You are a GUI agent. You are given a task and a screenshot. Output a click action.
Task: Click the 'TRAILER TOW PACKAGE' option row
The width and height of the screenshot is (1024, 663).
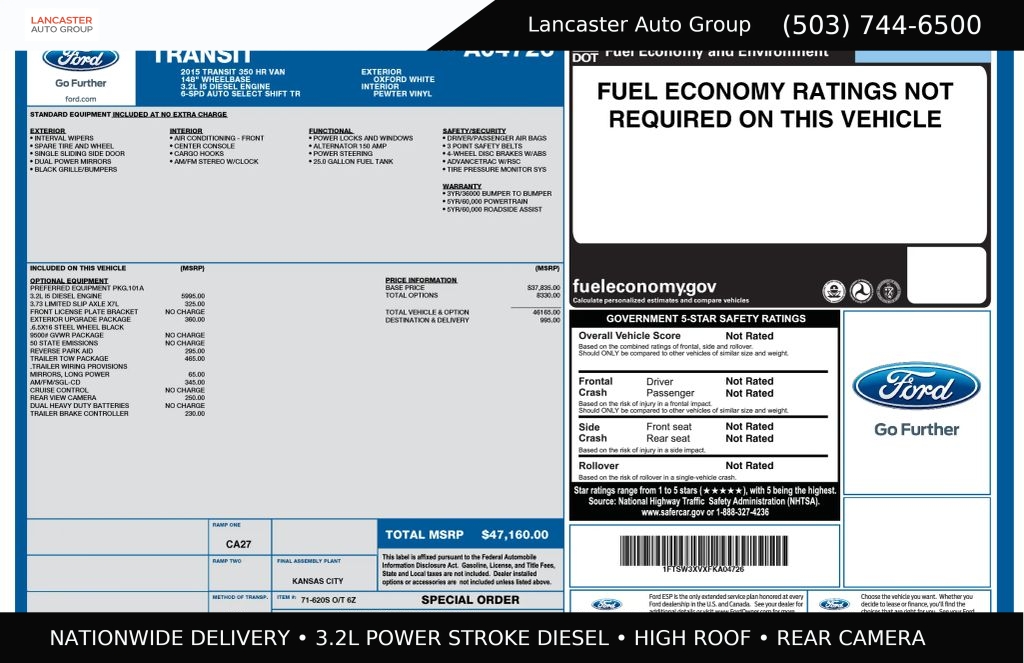(118, 359)
